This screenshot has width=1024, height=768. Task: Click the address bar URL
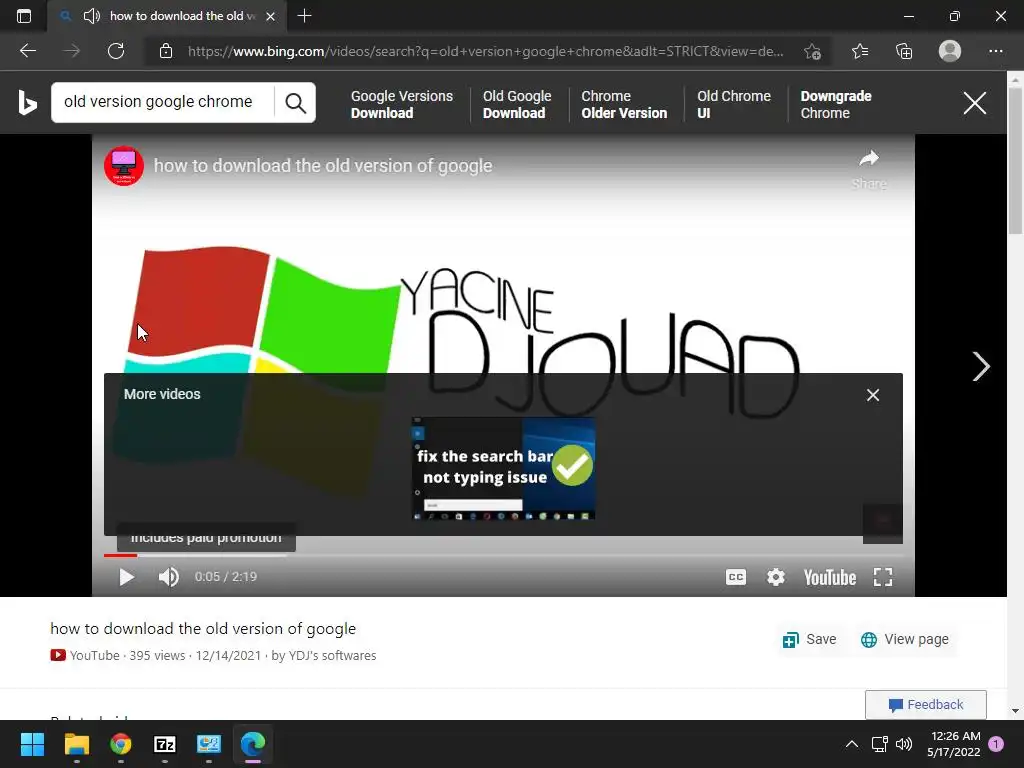click(485, 51)
